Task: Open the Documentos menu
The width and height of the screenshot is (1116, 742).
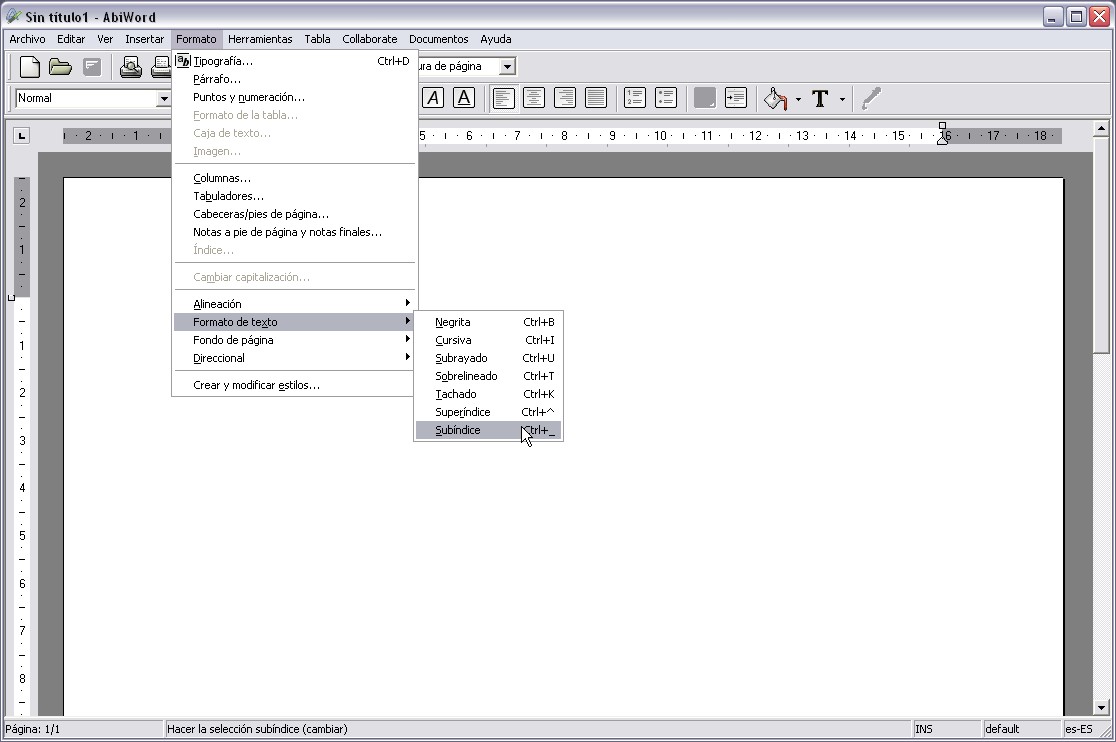Action: coord(438,39)
